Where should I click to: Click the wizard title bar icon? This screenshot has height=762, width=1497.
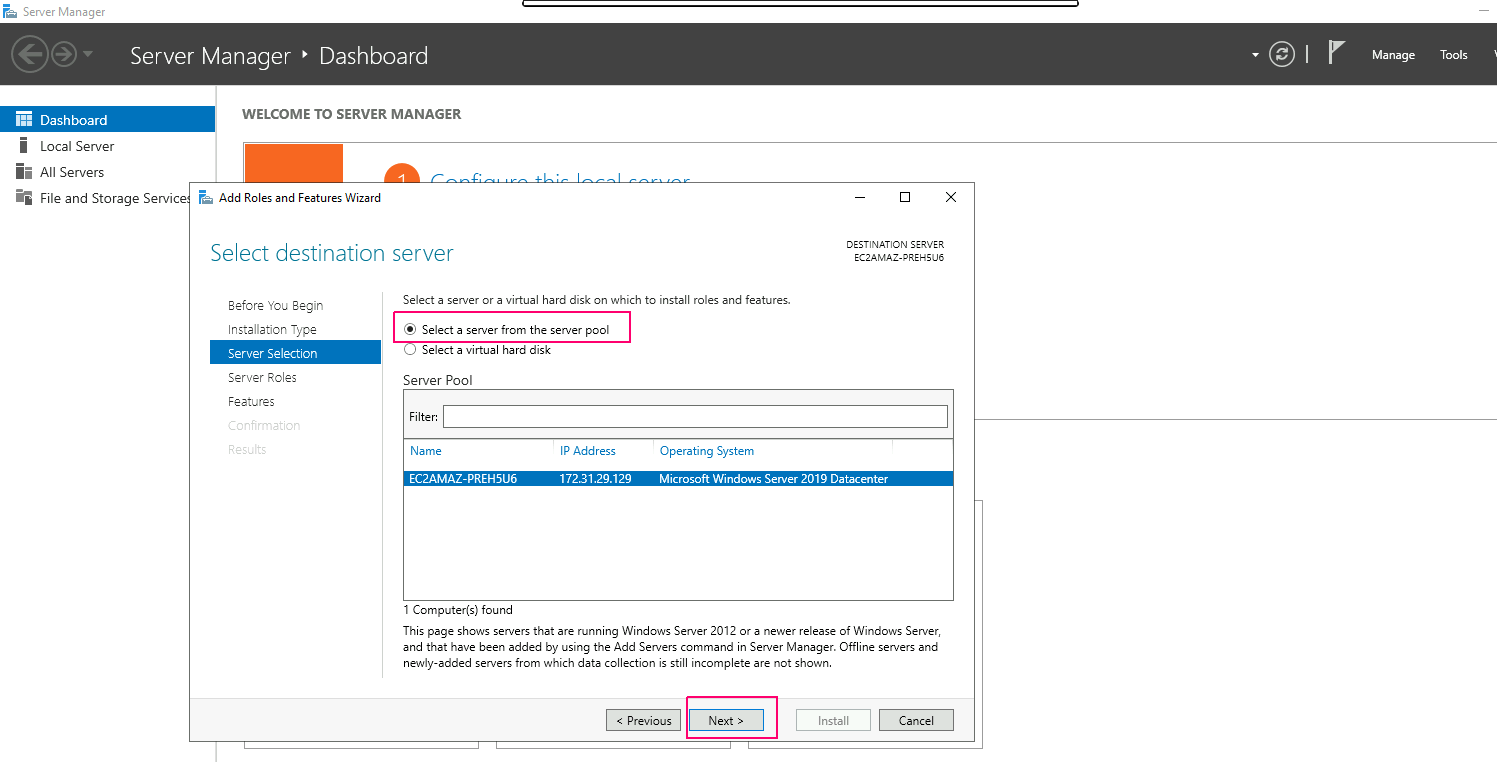[x=206, y=197]
